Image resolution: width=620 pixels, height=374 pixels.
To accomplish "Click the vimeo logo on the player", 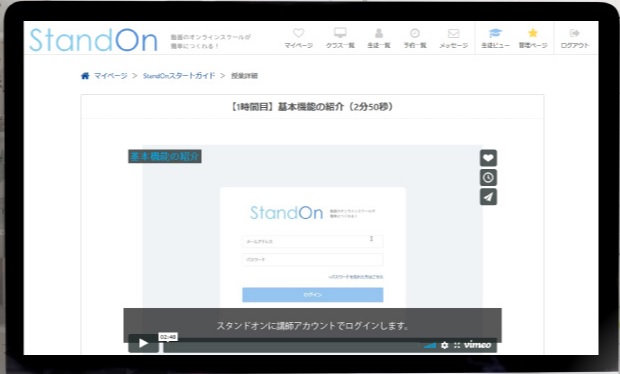I will tap(477, 345).
